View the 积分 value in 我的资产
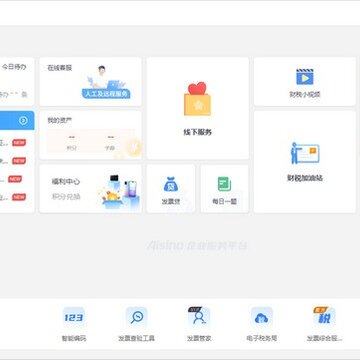The height and width of the screenshot is (360, 360). pyautogui.click(x=71, y=137)
